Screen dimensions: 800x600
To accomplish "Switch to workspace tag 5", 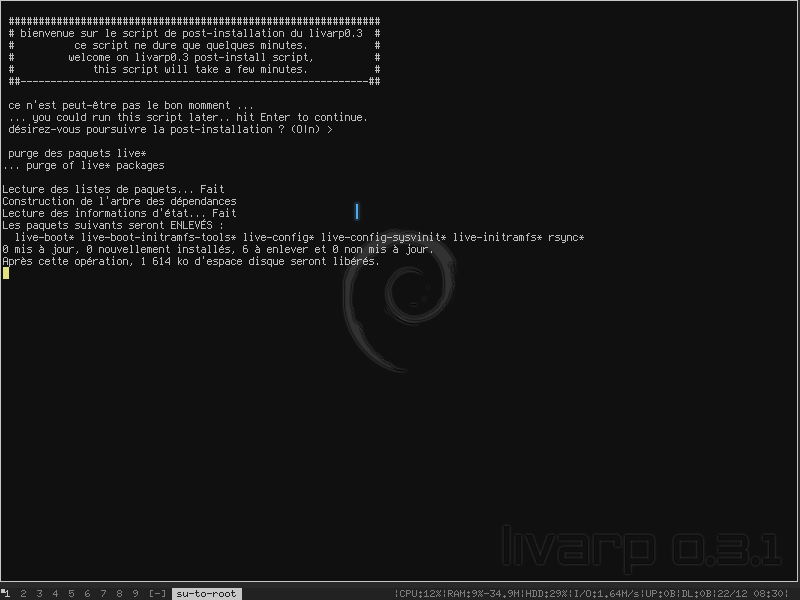I will (71, 593).
